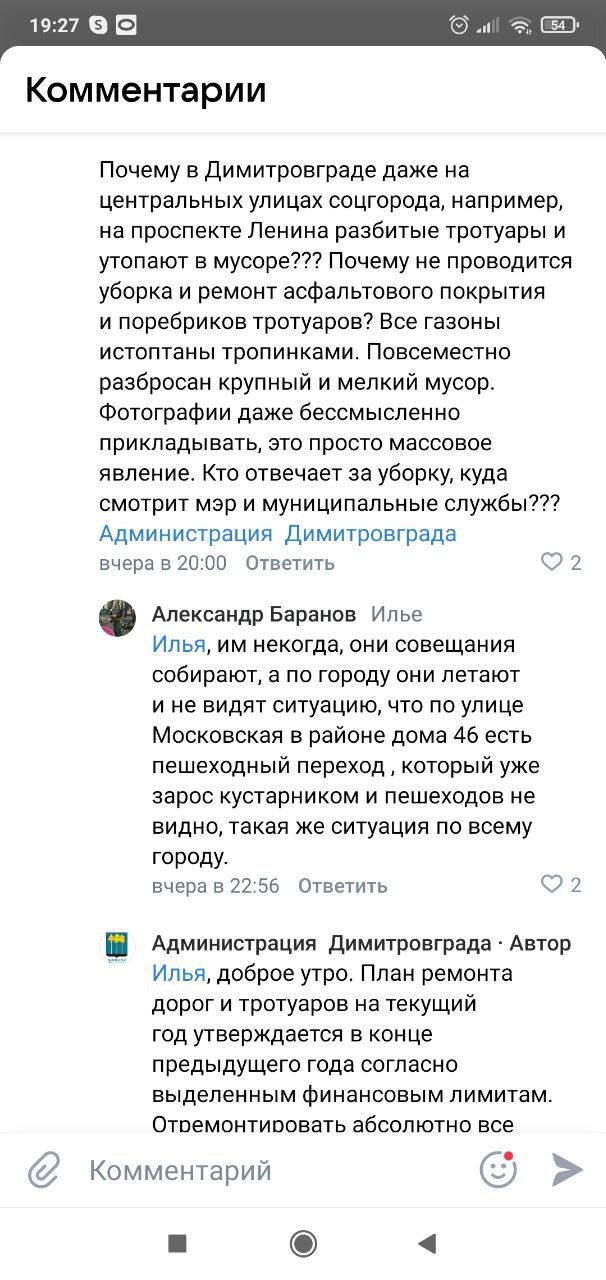Tap the Илья mention in Баранов's reply
Screen dimensions: 606x1280
point(178,644)
